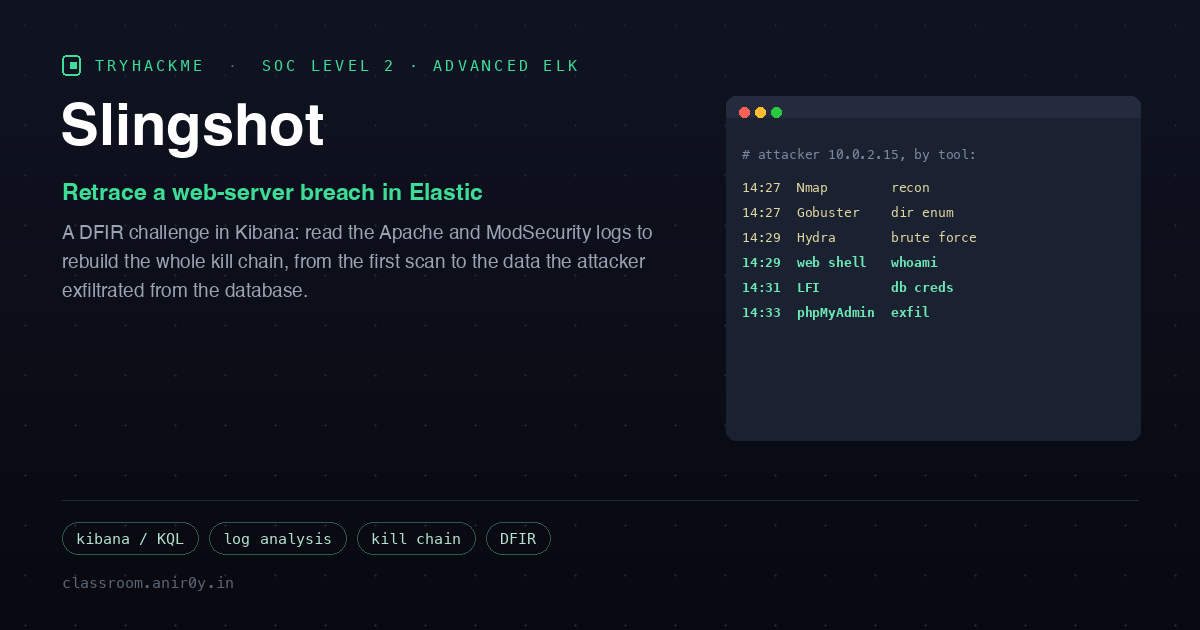Select the 'kill chain' tag
The height and width of the screenshot is (630, 1200).
[416, 539]
